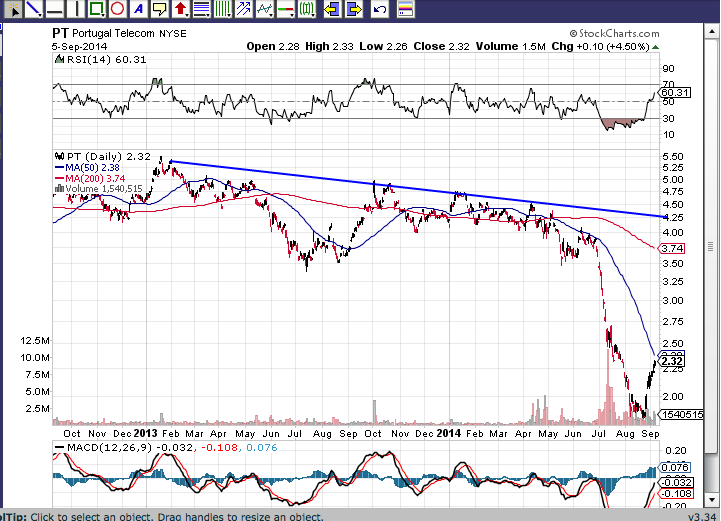Click the boxed 3.74 MA(200) price tag
This screenshot has width=721, height=521.
[x=672, y=249]
